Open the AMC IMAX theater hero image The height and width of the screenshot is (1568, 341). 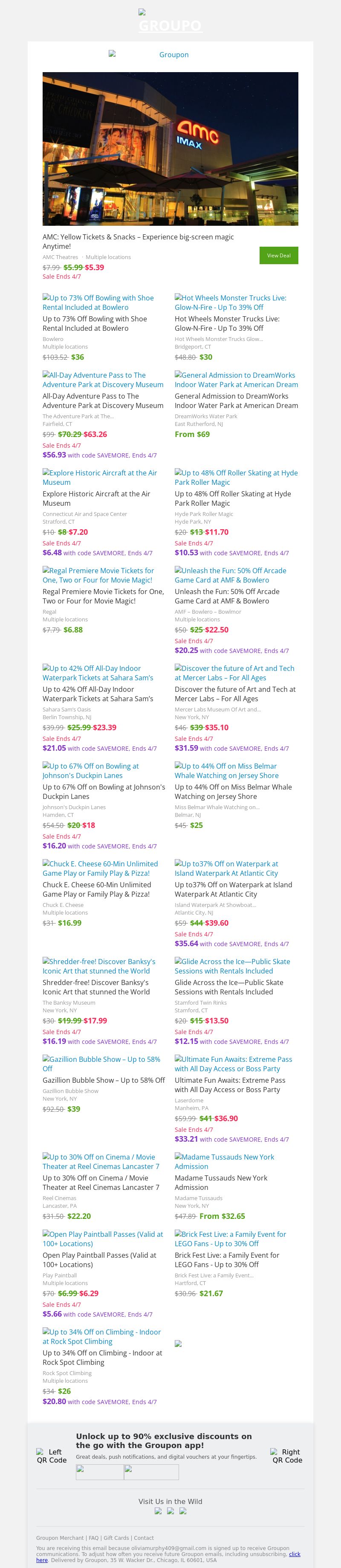(170, 149)
